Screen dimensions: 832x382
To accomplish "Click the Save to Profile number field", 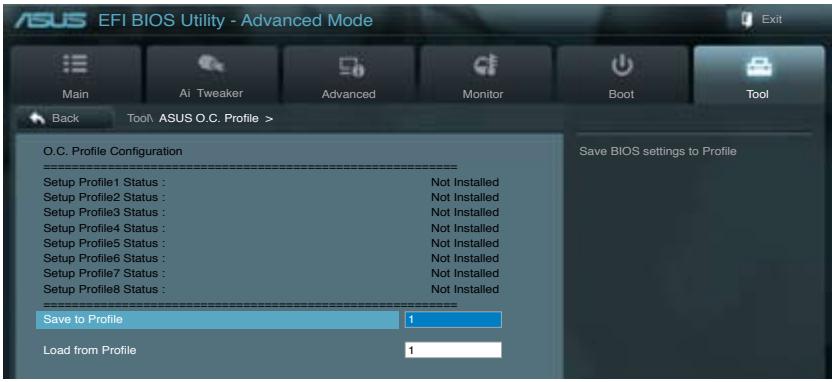I will (x=453, y=319).
